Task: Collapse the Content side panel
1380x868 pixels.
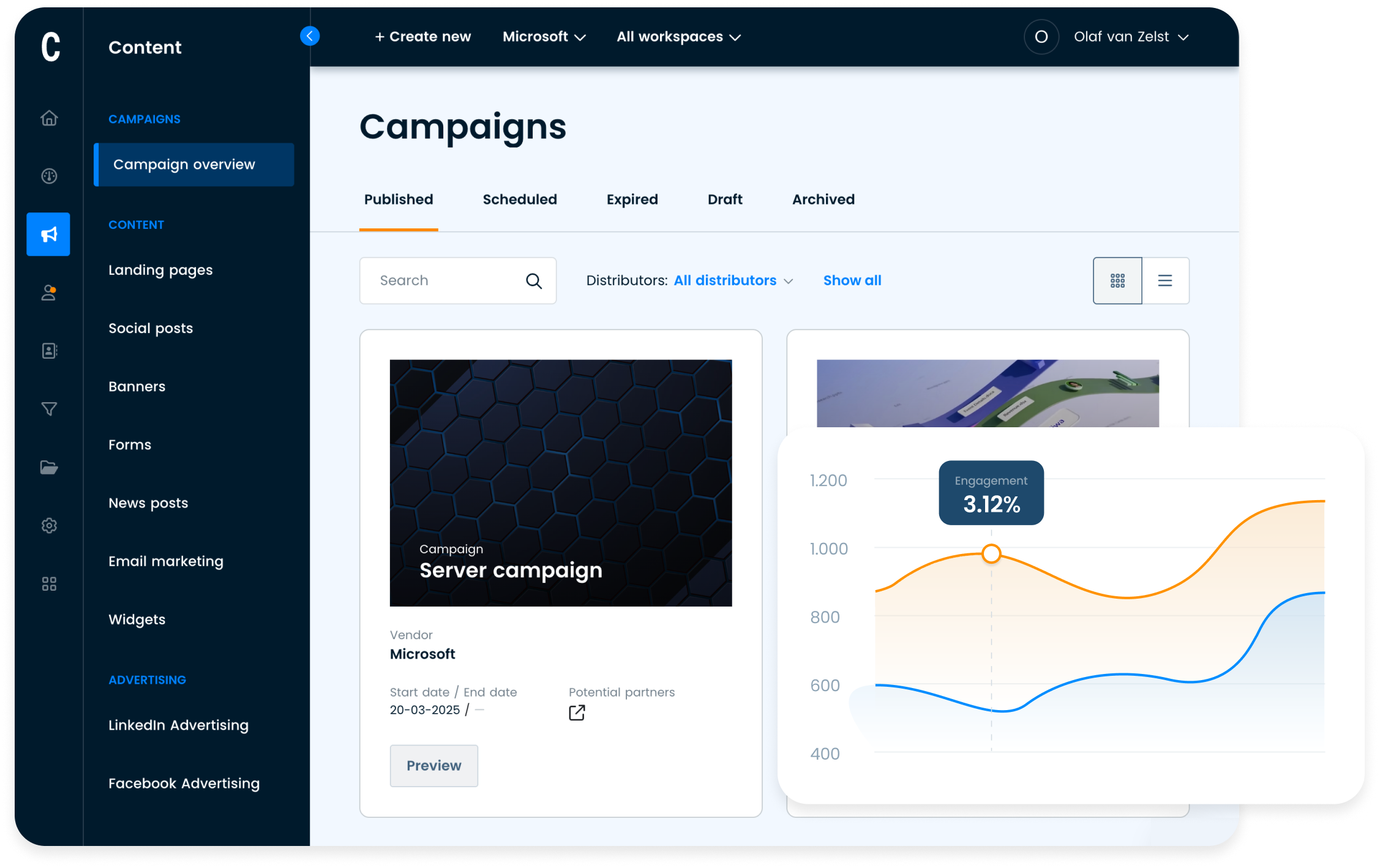Action: click(310, 36)
